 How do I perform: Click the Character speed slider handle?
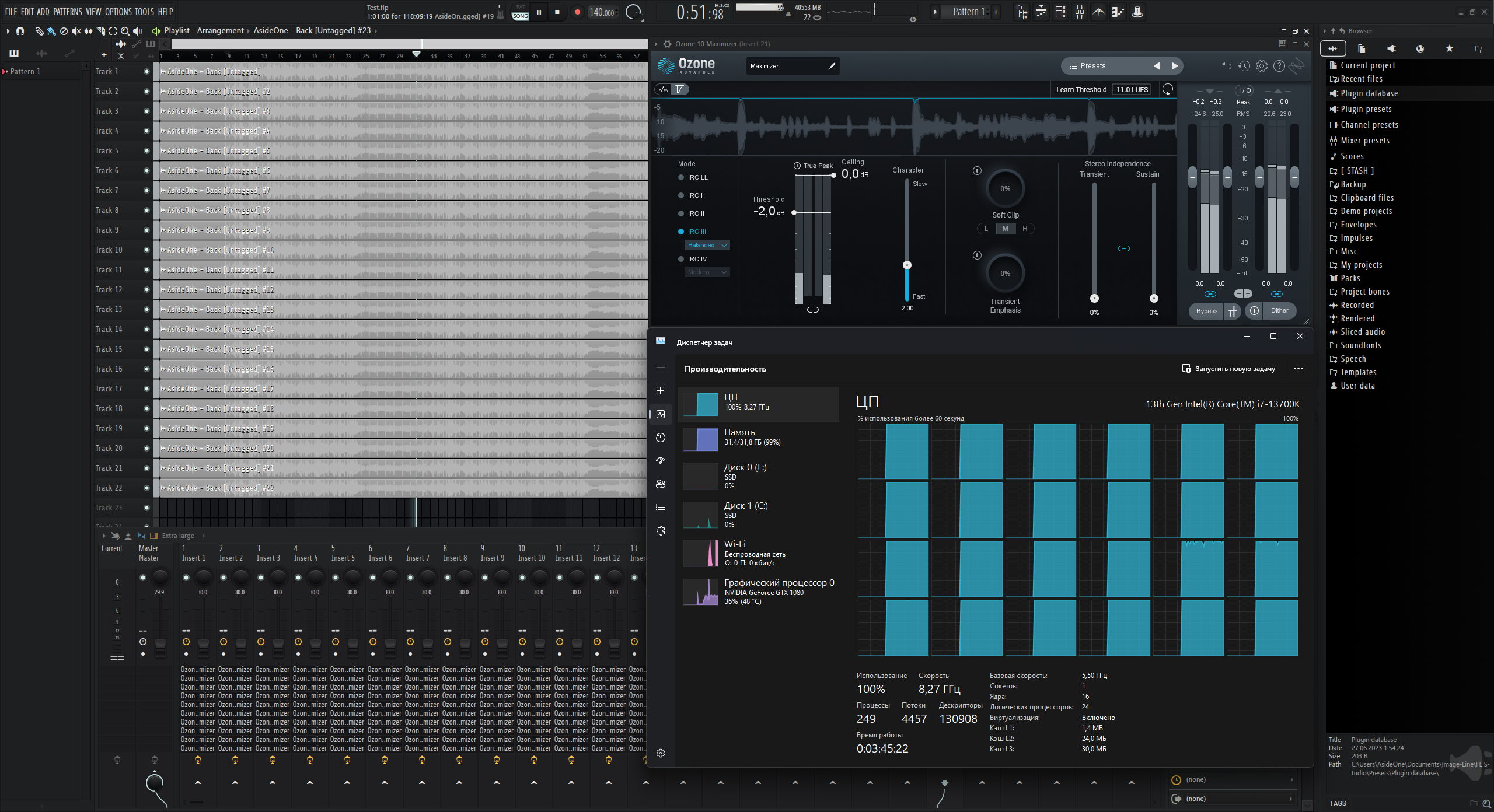click(907, 265)
